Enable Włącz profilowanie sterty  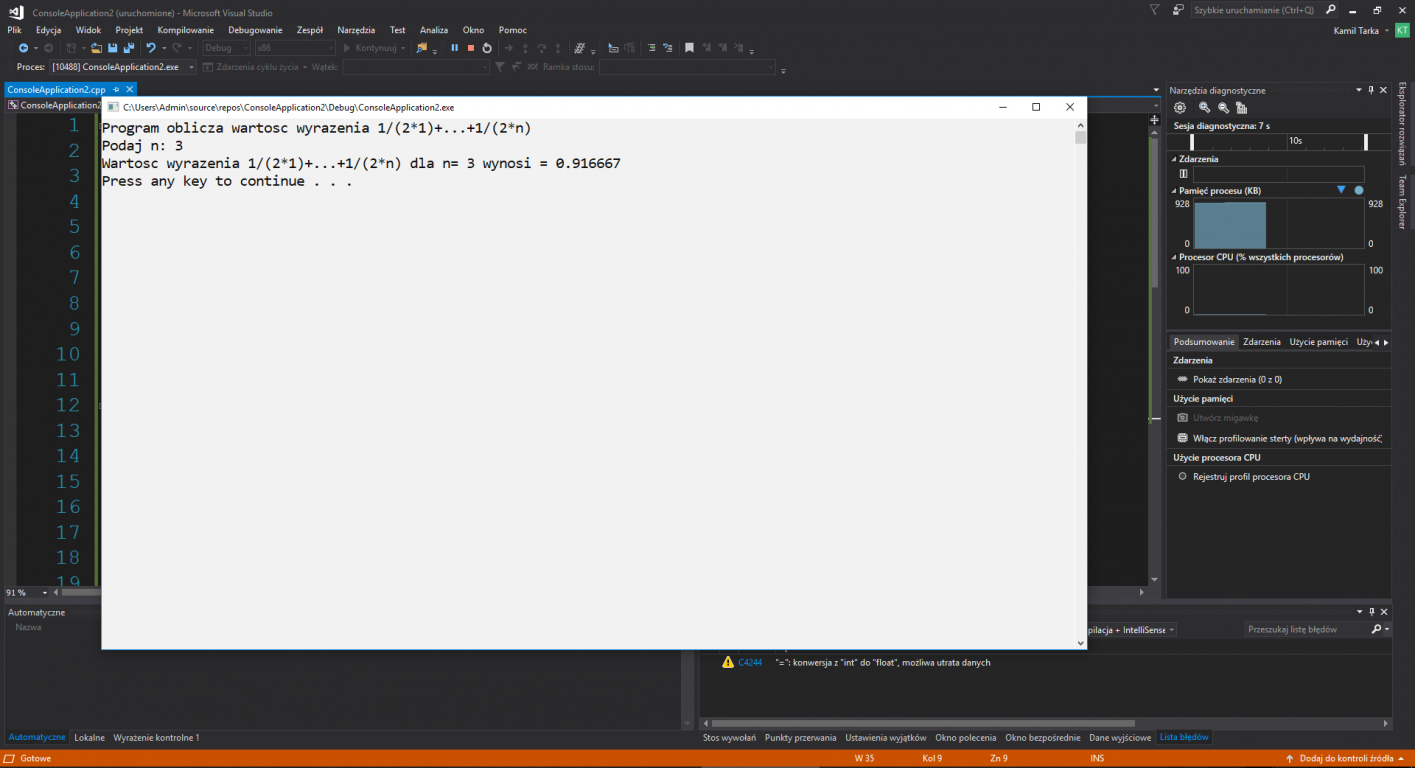pos(1280,438)
